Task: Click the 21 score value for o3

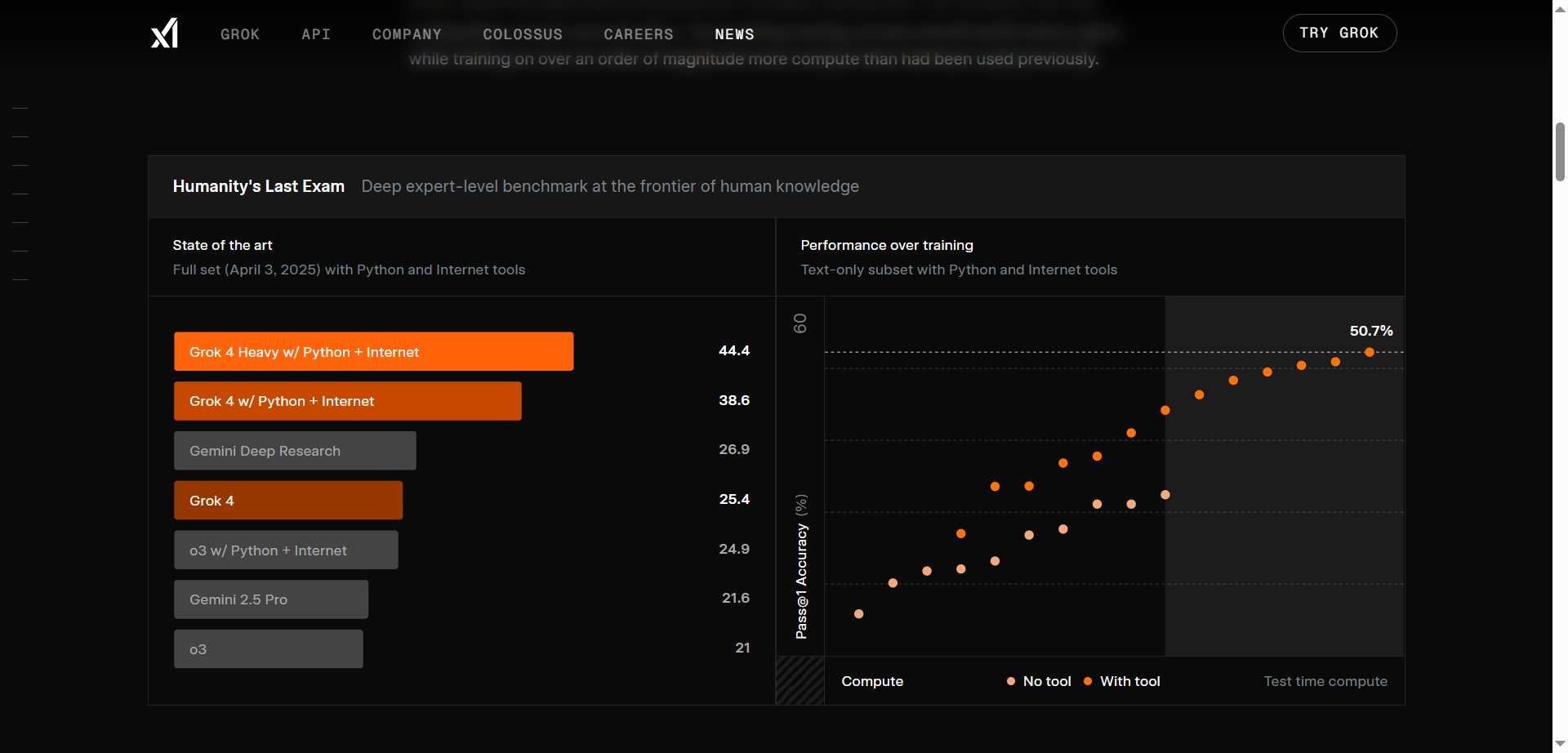Action: [x=742, y=648]
